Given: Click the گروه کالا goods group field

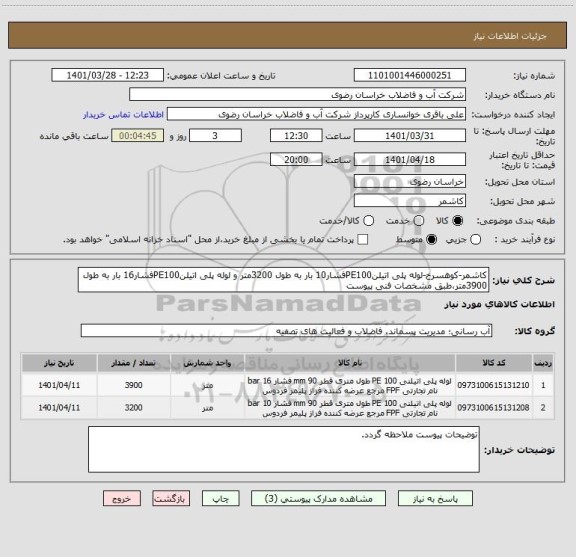Looking at the screenshot, I should (286, 331).
